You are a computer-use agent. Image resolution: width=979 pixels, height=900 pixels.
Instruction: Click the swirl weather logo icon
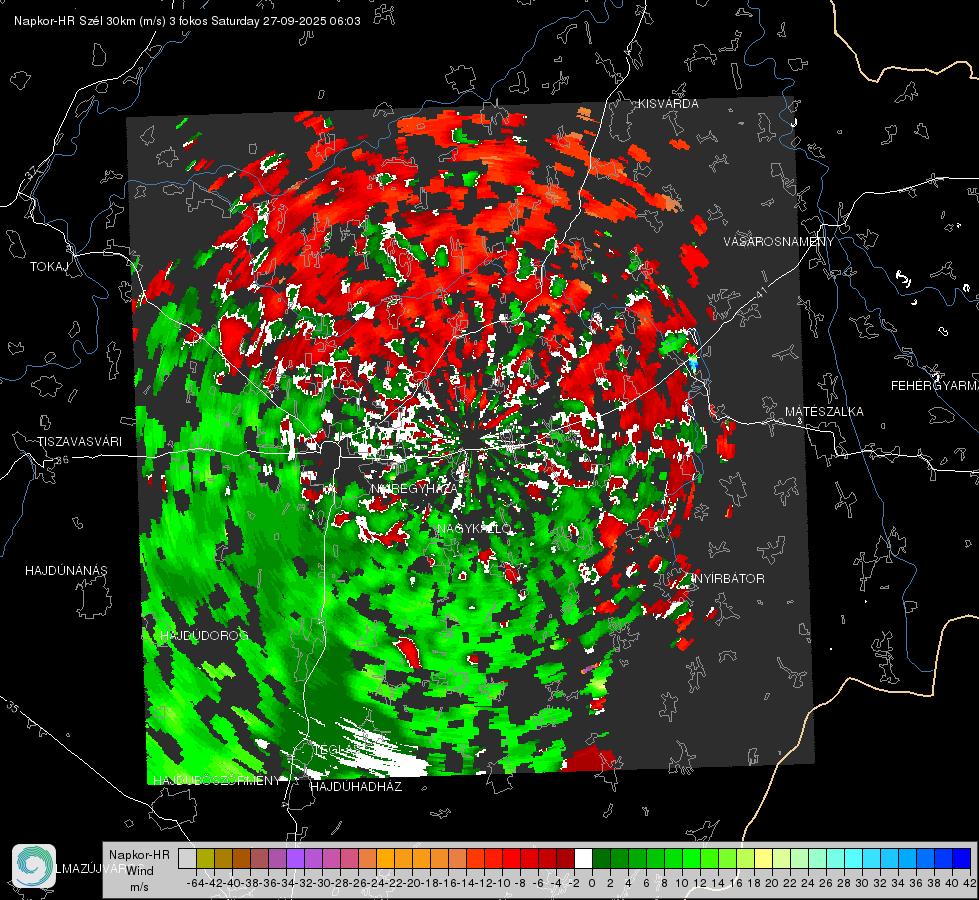34,866
